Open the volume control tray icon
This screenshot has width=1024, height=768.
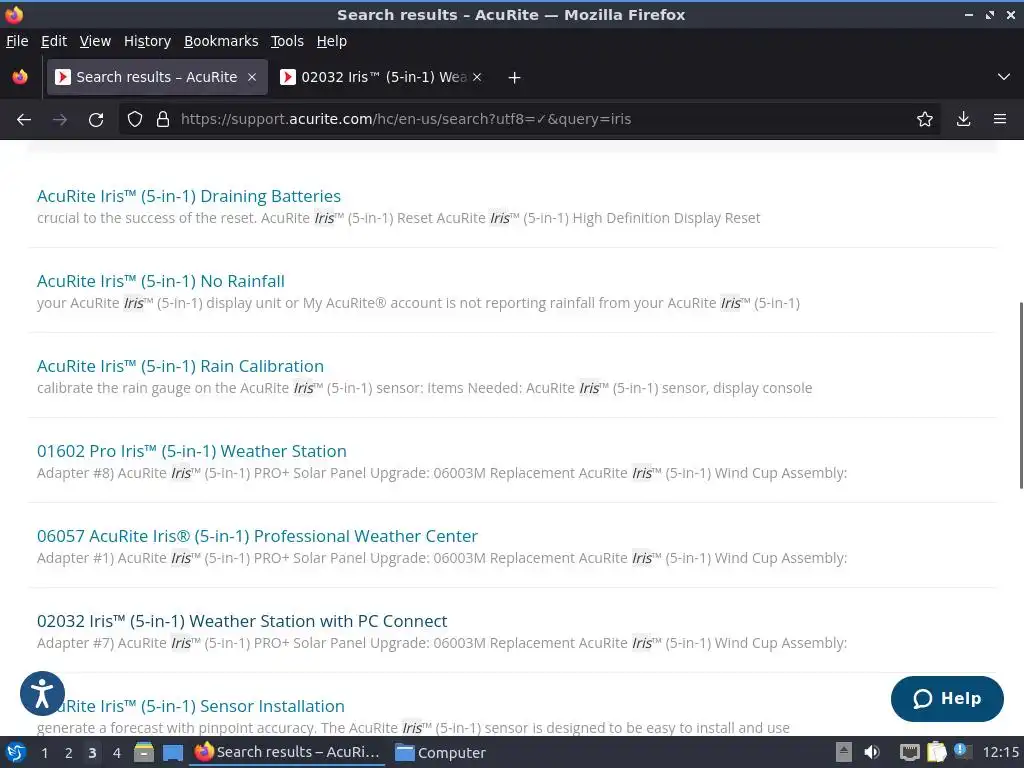coord(871,752)
